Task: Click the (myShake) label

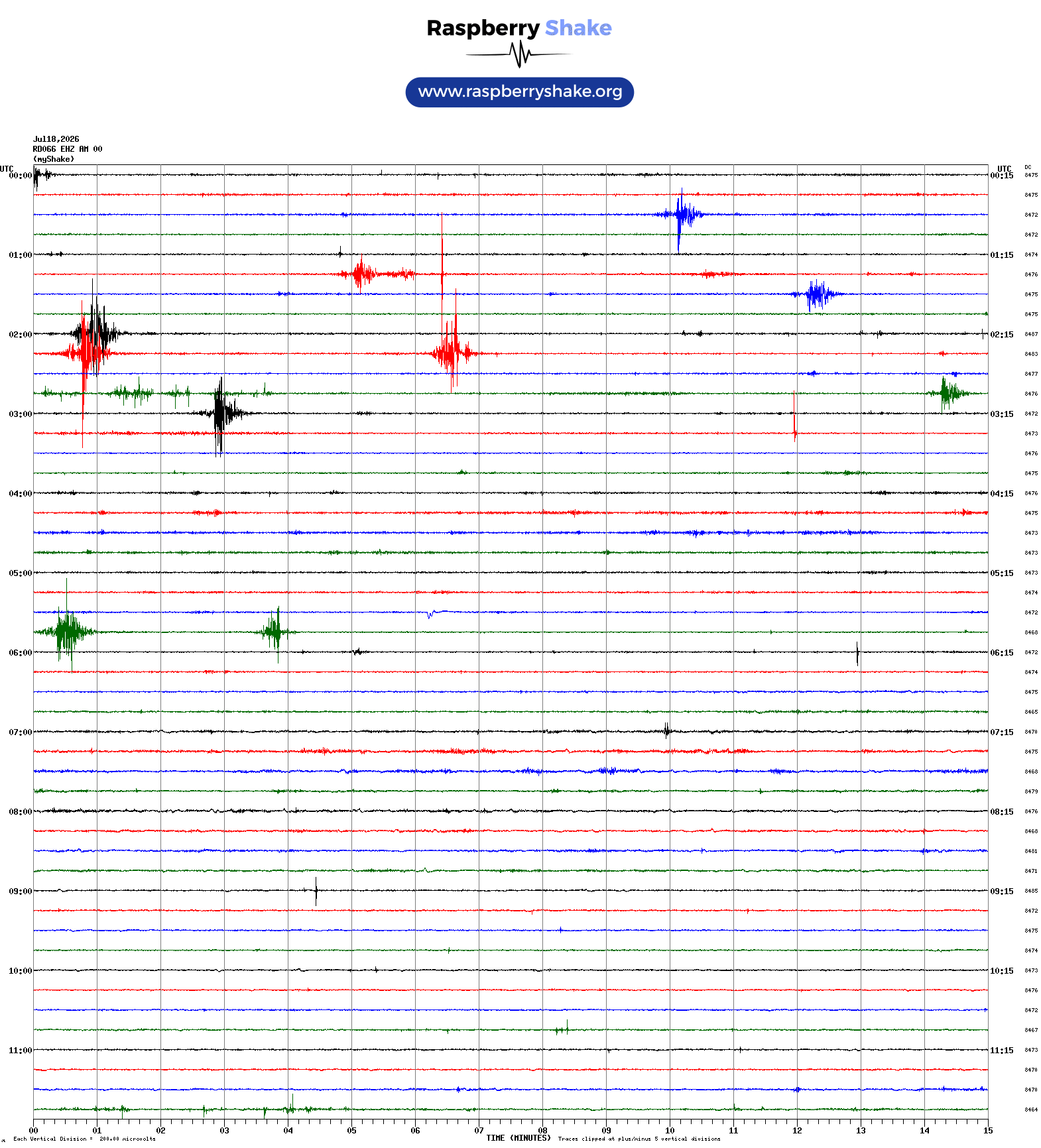Action: (54, 159)
